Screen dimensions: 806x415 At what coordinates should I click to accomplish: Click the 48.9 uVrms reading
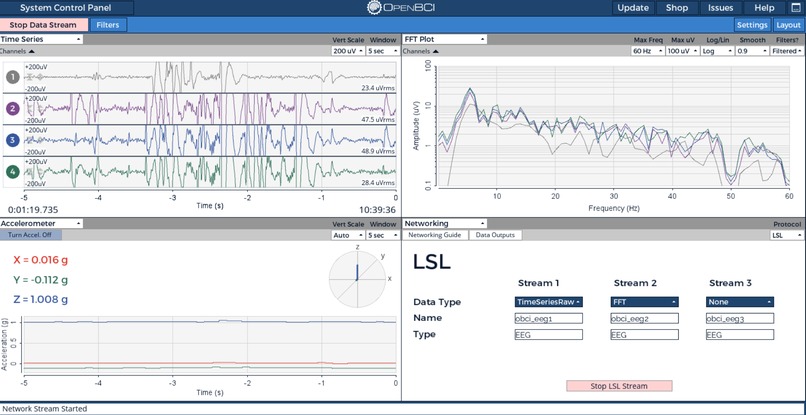pyautogui.click(x=378, y=152)
